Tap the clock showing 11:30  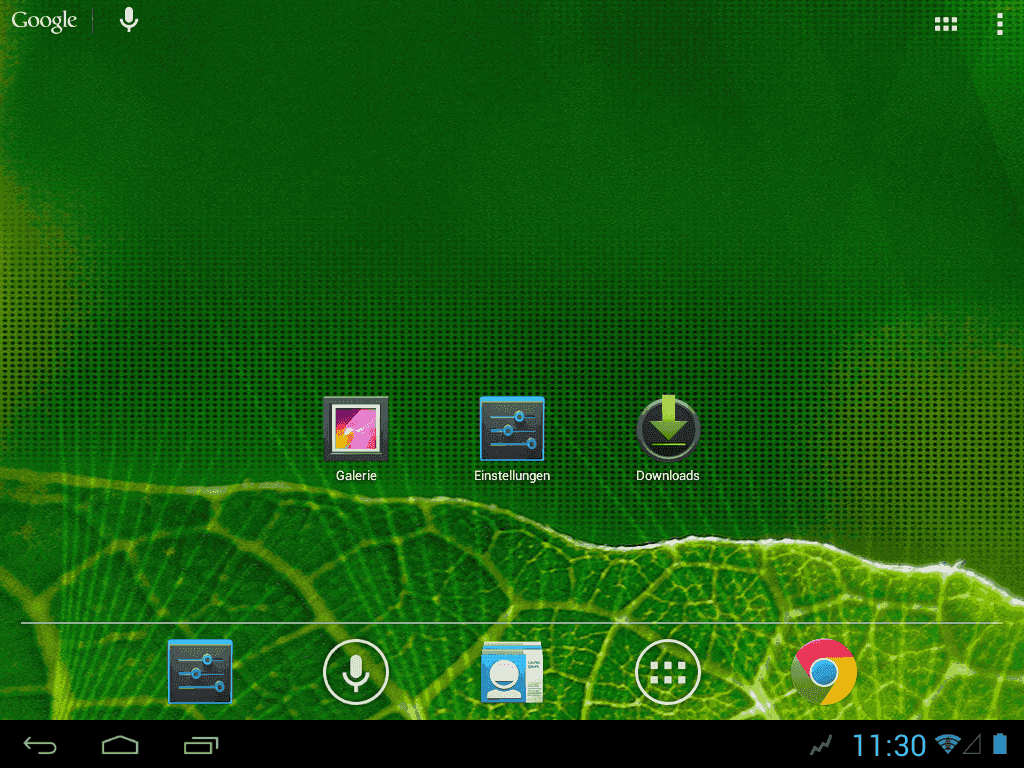tap(889, 745)
